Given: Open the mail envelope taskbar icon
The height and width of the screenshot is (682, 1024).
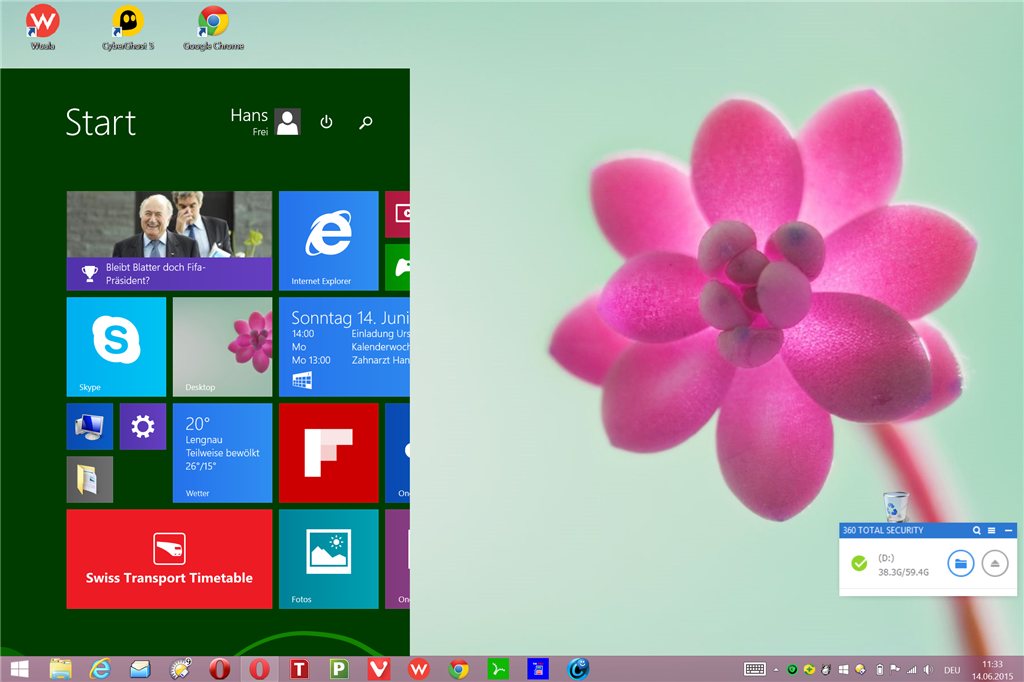Looking at the screenshot, I should pos(140,669).
